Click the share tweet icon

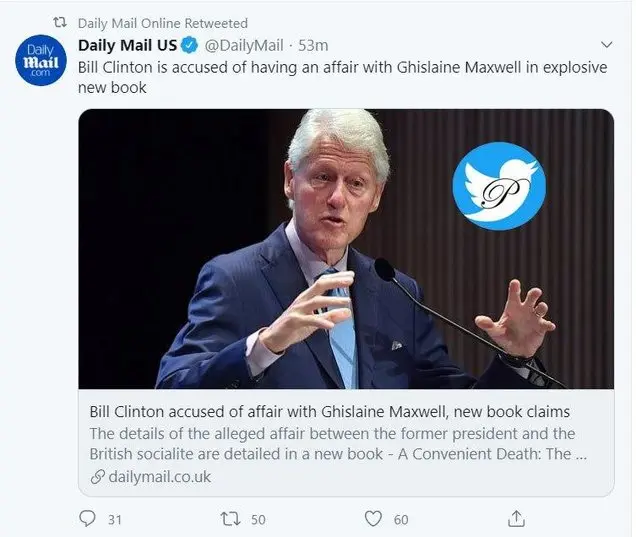[516, 518]
